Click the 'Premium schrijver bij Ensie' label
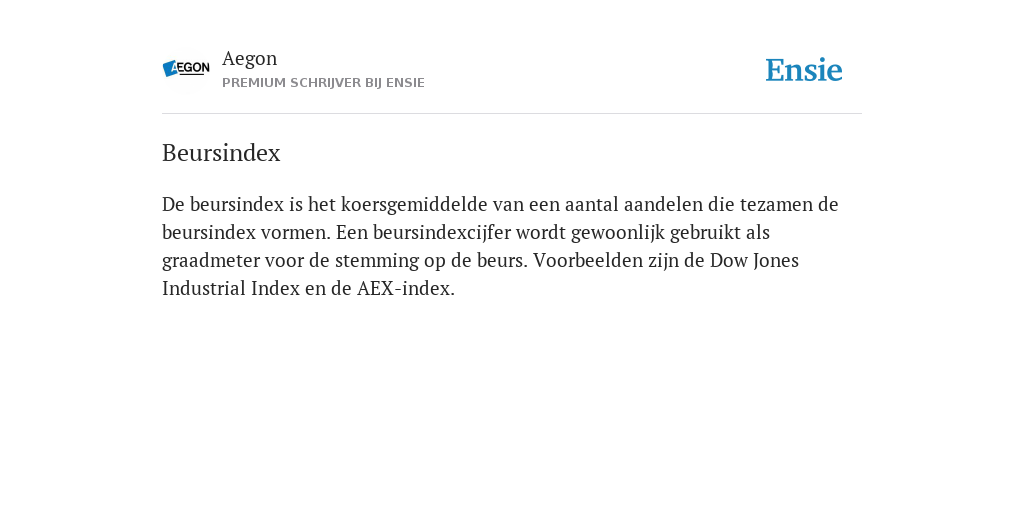This screenshot has height=512, width=1024. (323, 83)
